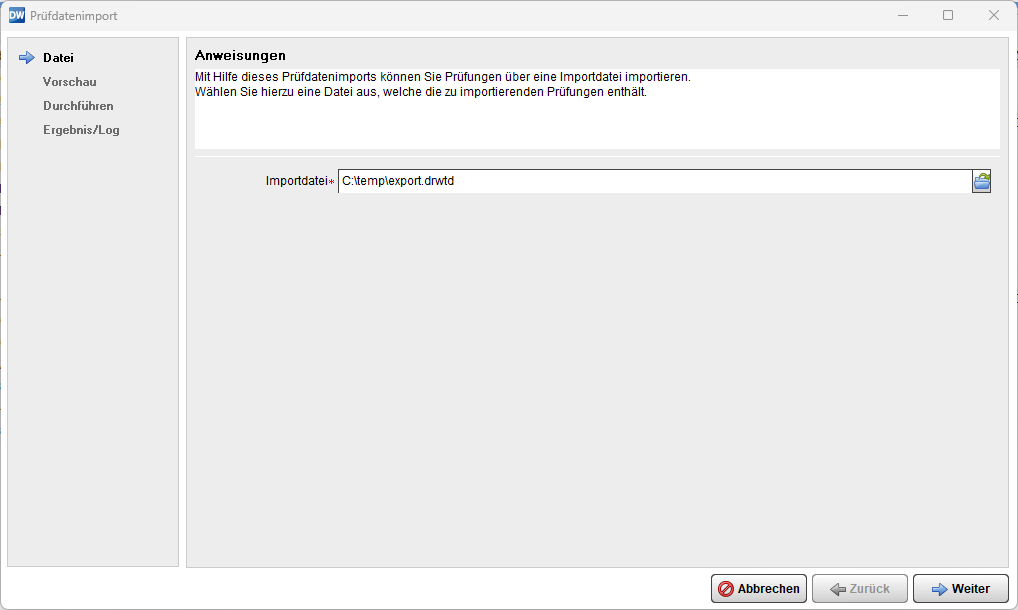Click the red cancel icon on Abbrechen
Viewport: 1018px width, 610px height.
click(x=726, y=589)
